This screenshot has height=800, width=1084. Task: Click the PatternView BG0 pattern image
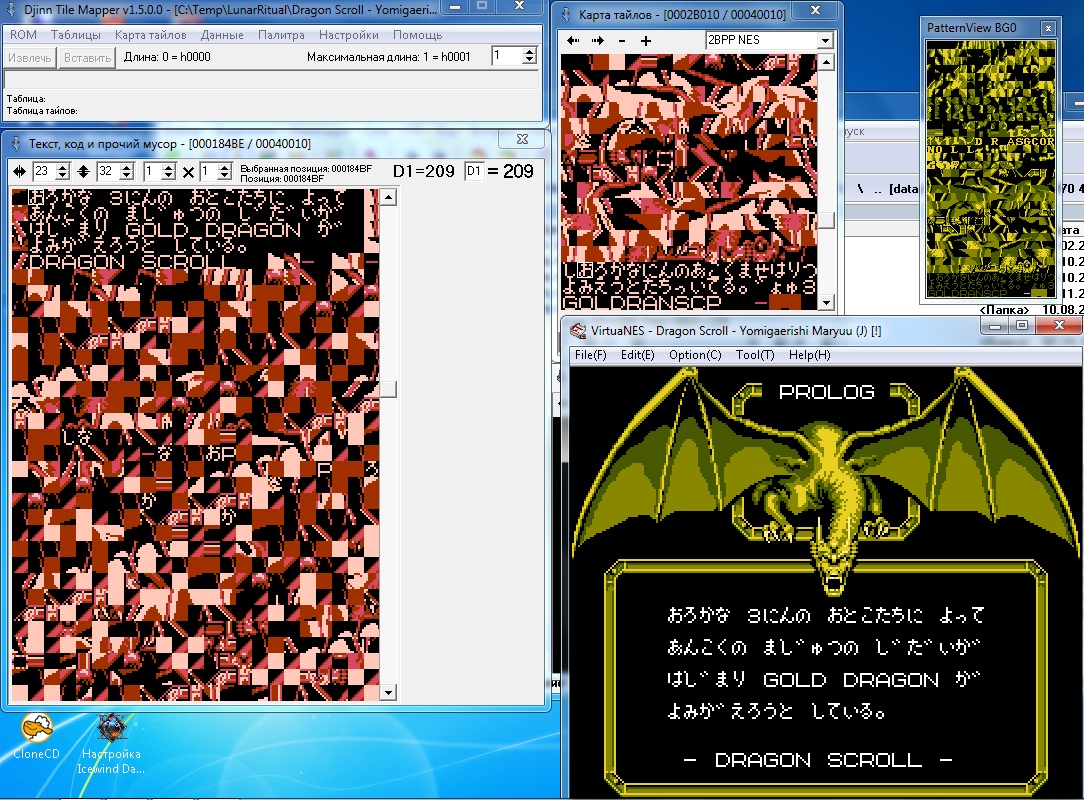pos(991,169)
